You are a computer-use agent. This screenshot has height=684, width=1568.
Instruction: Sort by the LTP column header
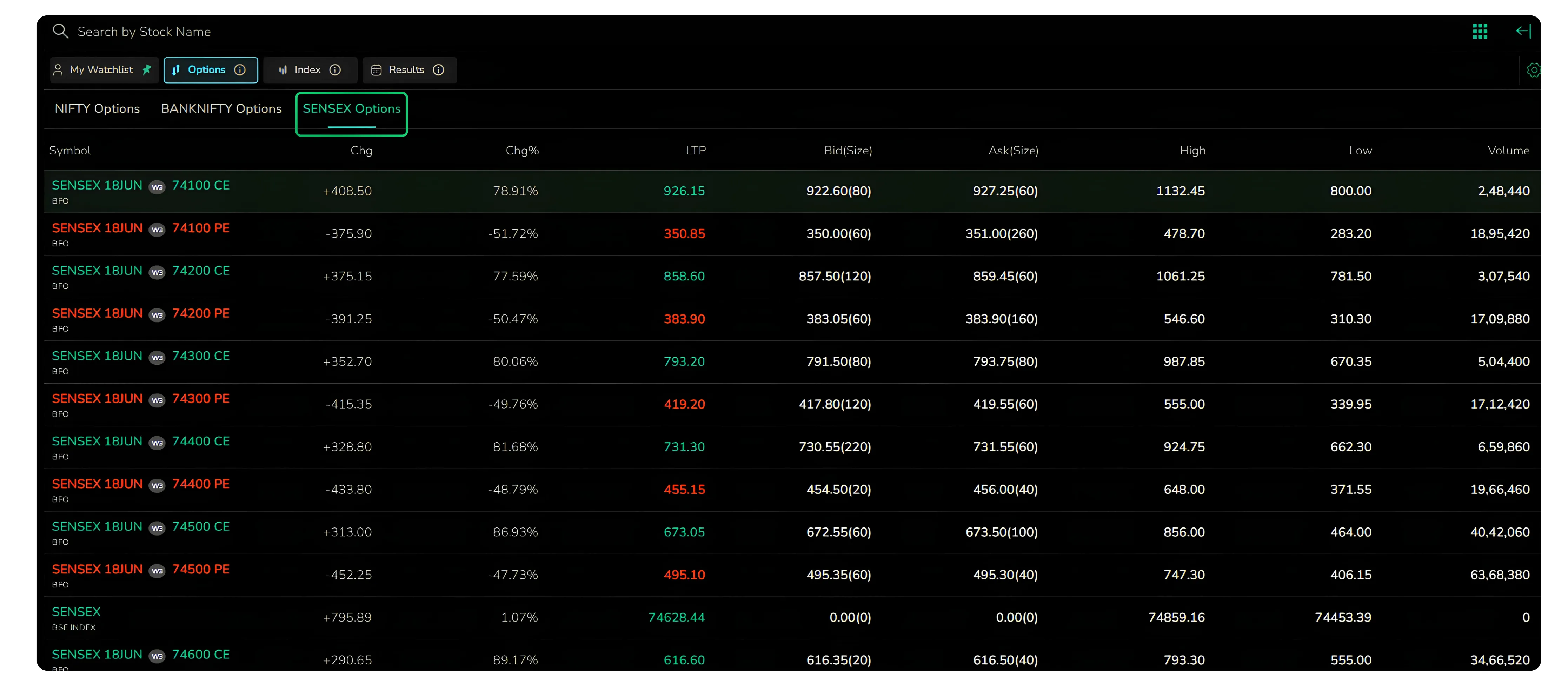696,150
